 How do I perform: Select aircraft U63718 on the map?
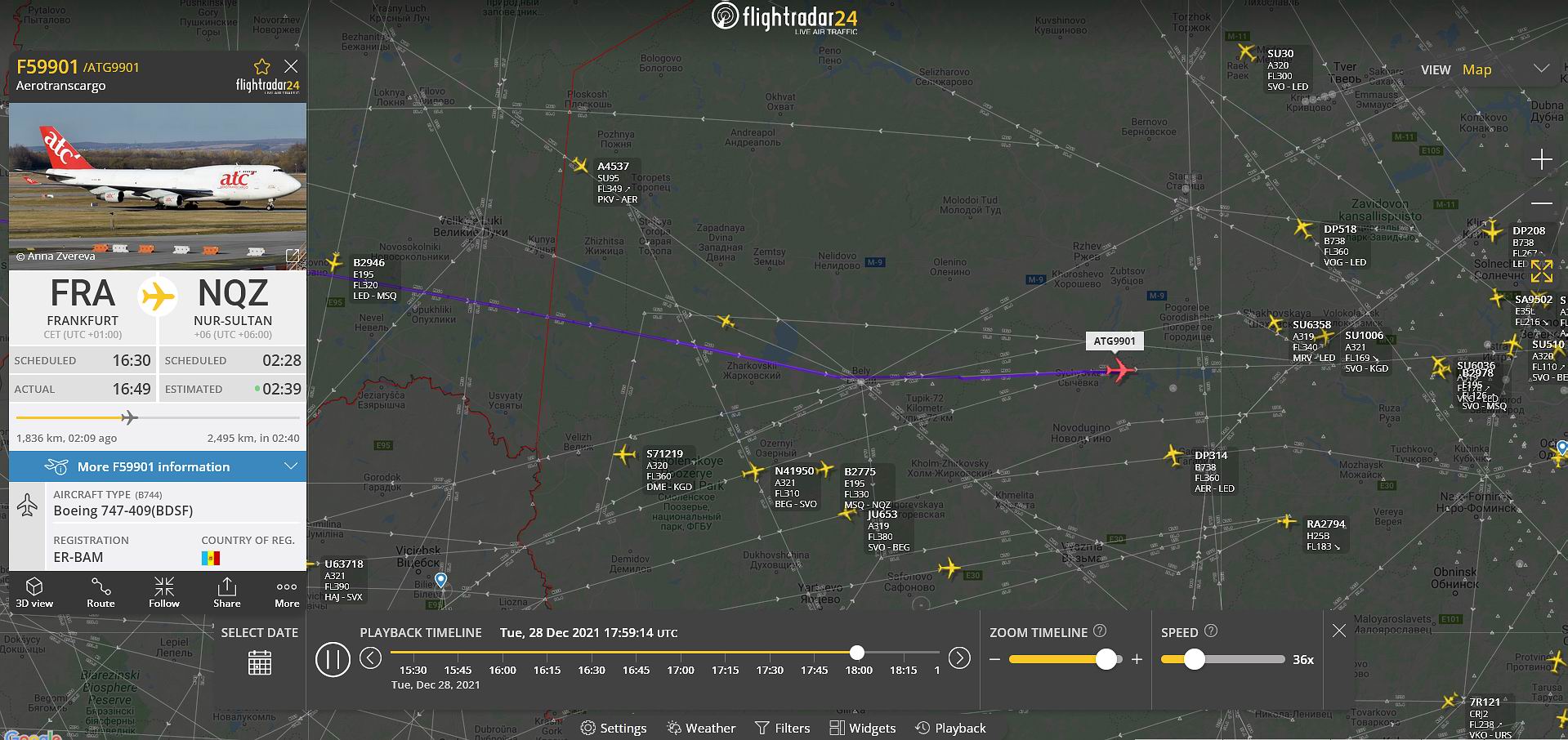(x=311, y=564)
